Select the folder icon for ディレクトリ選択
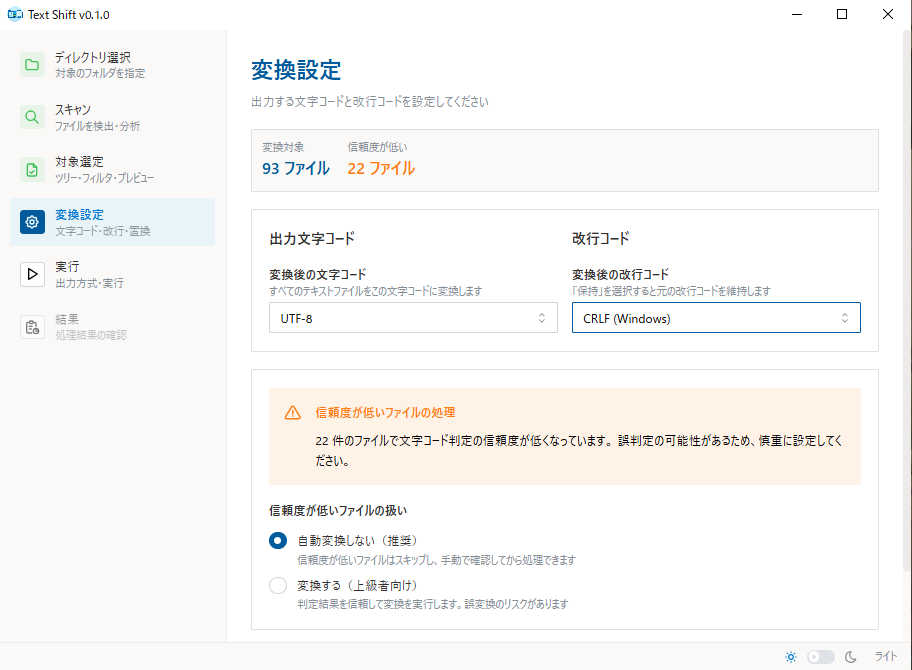Screen dimensions: 912x670 pos(32,64)
